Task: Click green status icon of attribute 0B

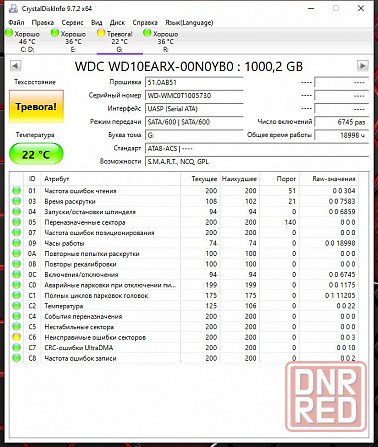Action: 16,264
